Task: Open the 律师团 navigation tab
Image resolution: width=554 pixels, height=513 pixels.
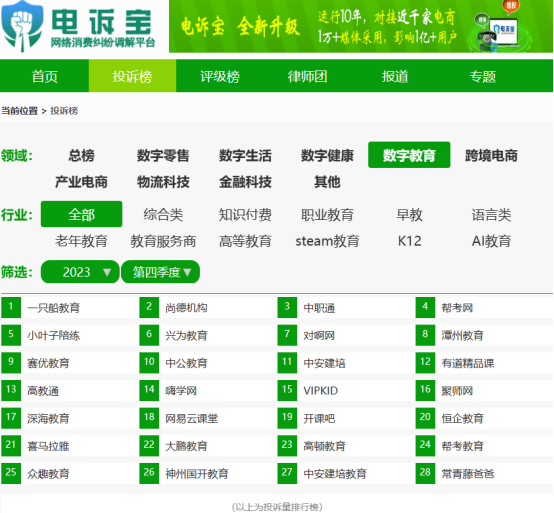Action: (307, 76)
